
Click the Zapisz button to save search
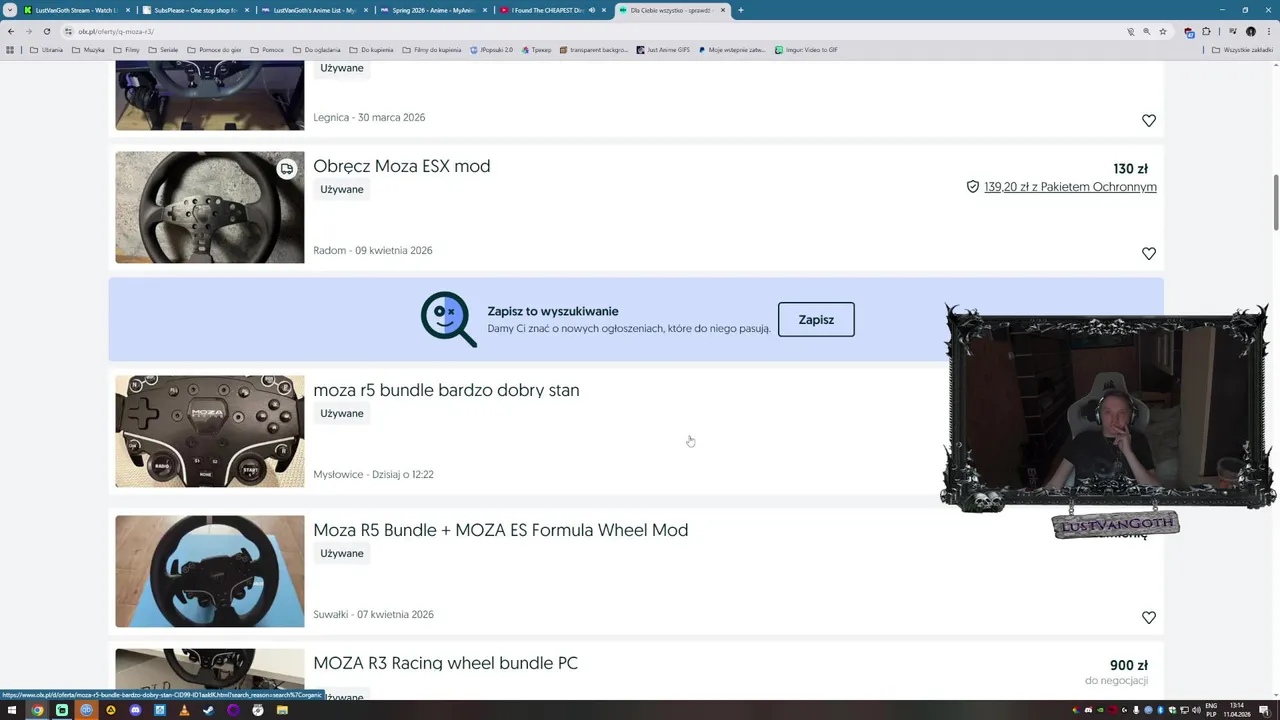(x=816, y=320)
